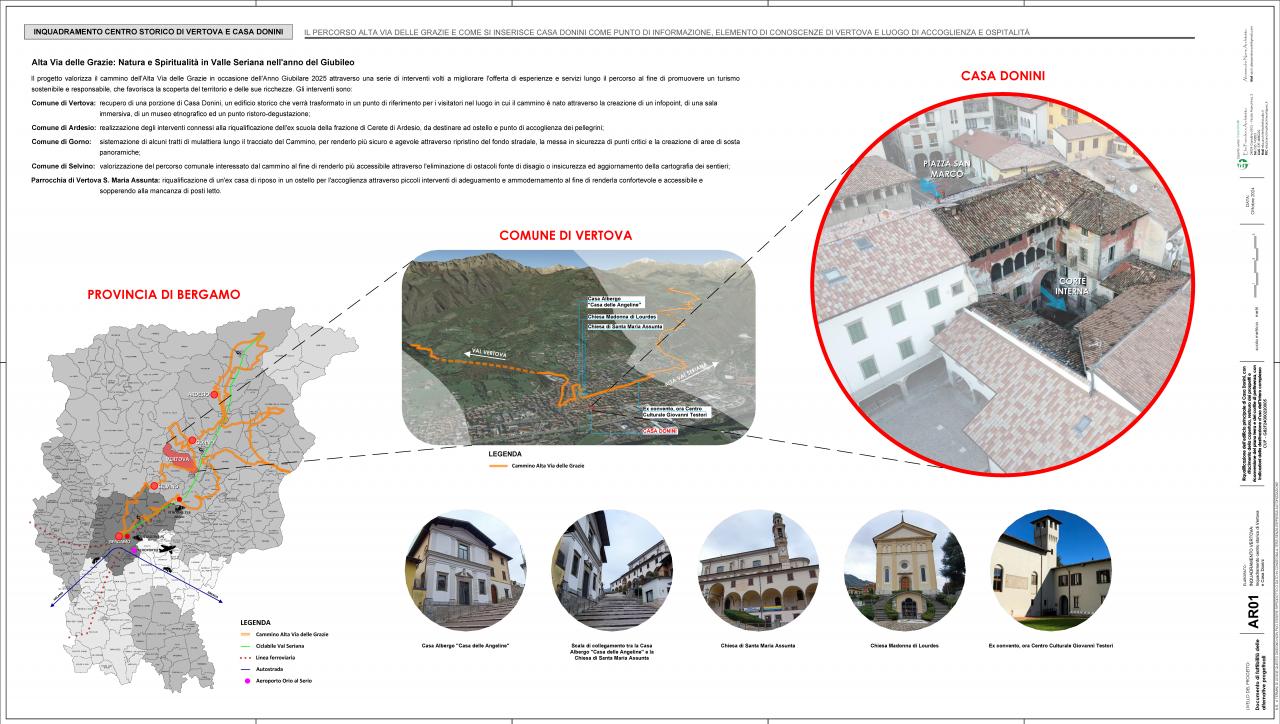Click the red highlighted Vertova area on the map
Screen dimensions: 1280x724
180,458
